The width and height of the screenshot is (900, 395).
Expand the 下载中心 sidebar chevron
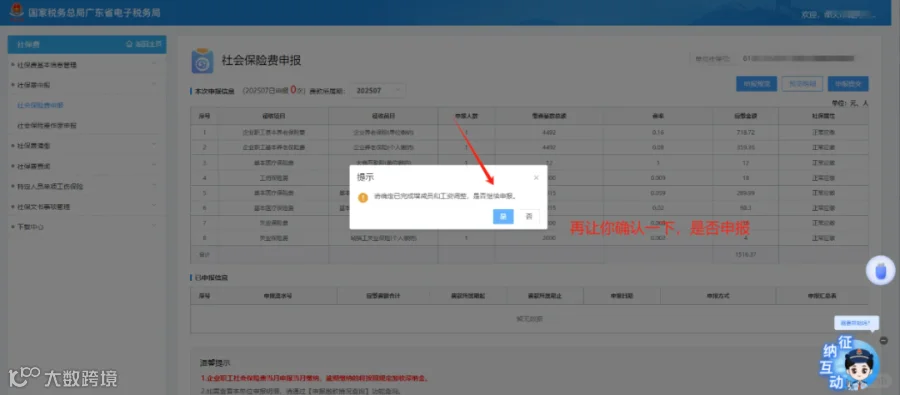pyautogui.click(x=154, y=227)
